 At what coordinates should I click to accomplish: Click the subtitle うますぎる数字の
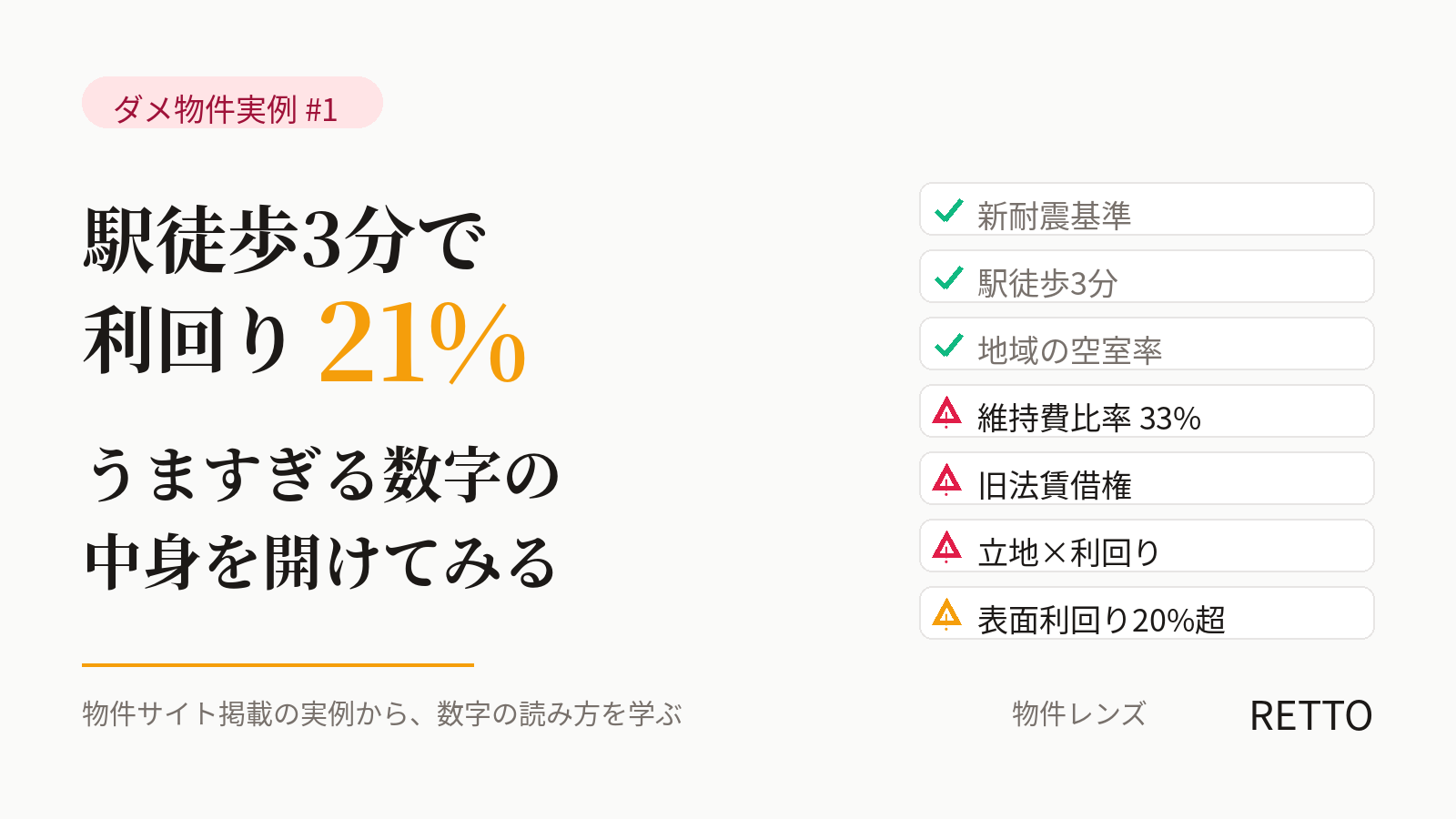tap(323, 475)
